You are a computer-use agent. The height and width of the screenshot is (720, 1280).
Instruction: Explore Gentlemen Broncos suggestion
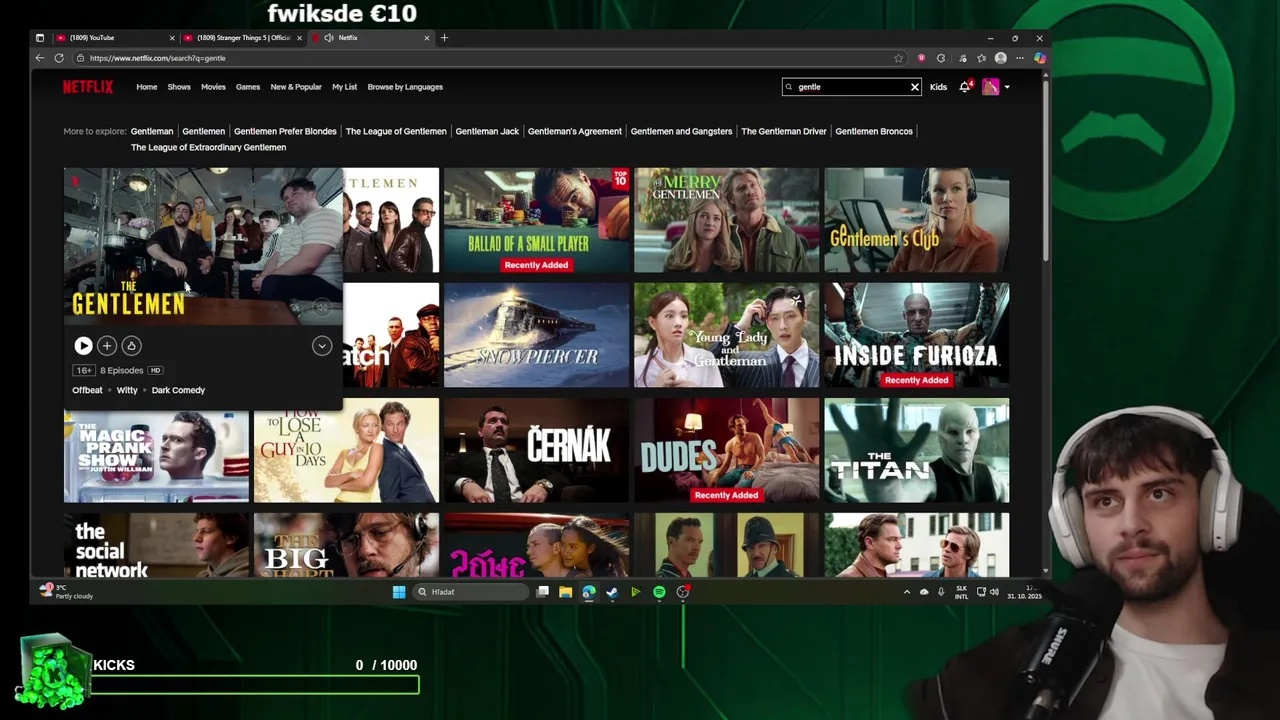[x=874, y=131]
